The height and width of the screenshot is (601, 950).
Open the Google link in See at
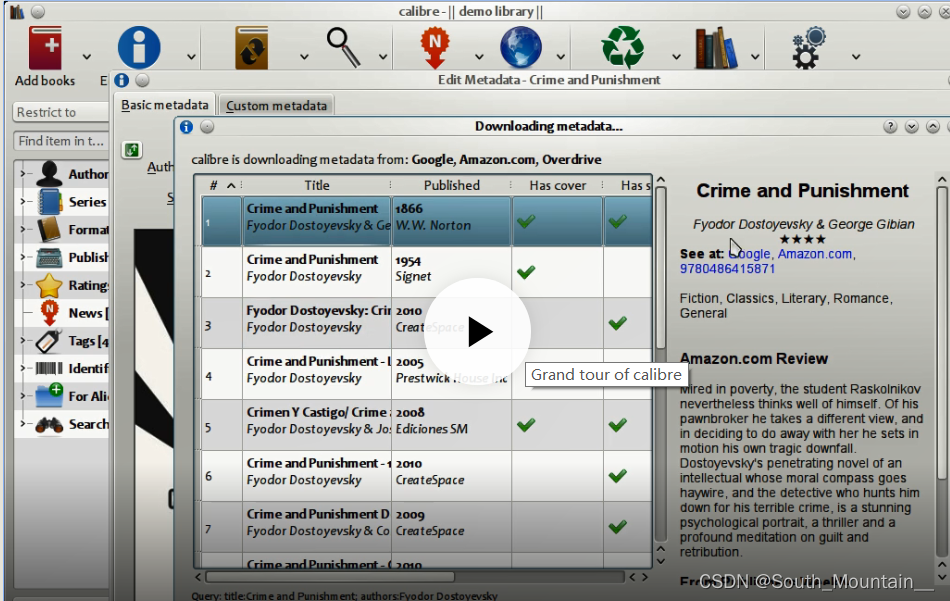click(x=749, y=254)
